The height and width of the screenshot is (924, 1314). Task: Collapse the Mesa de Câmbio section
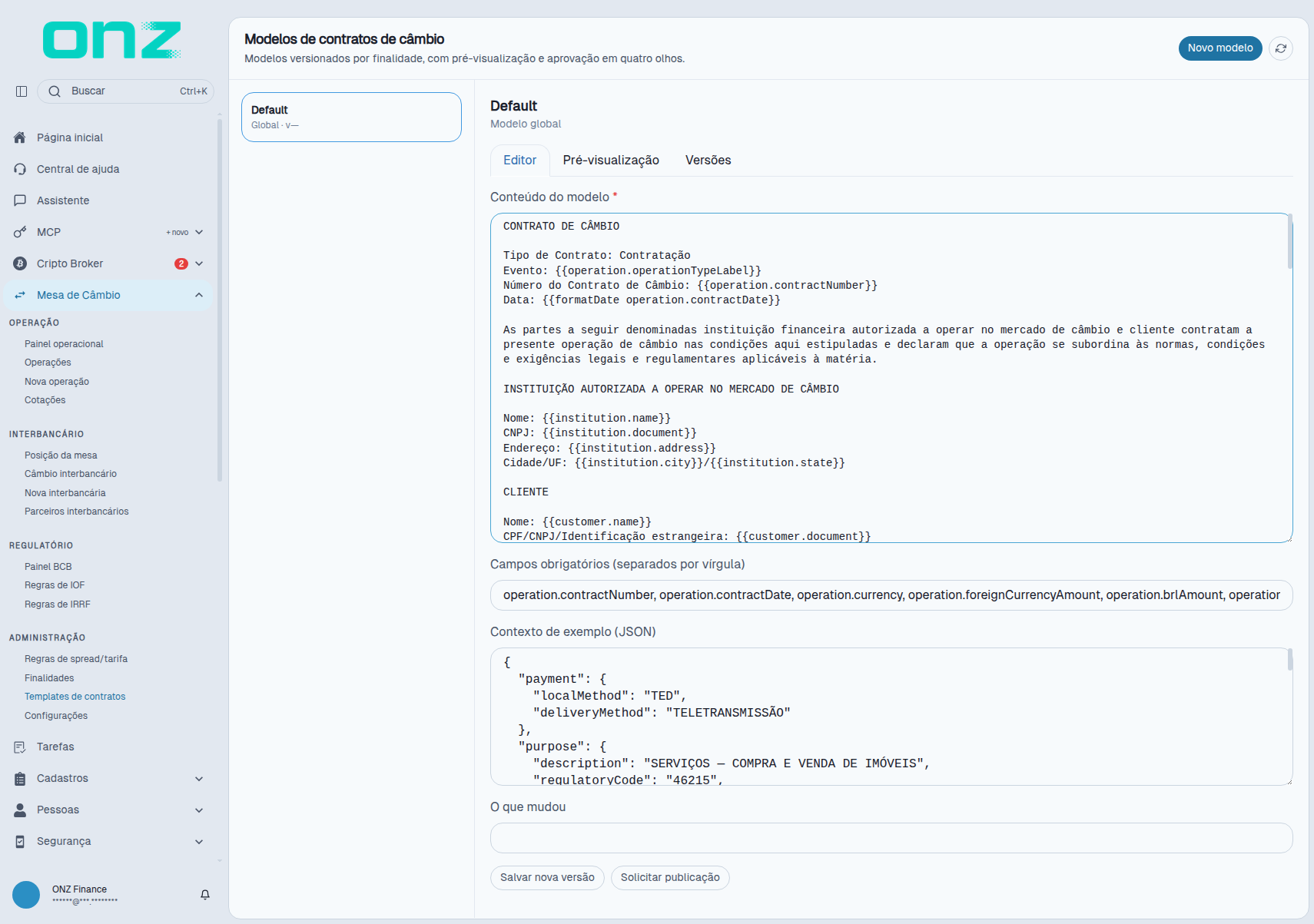tap(199, 295)
